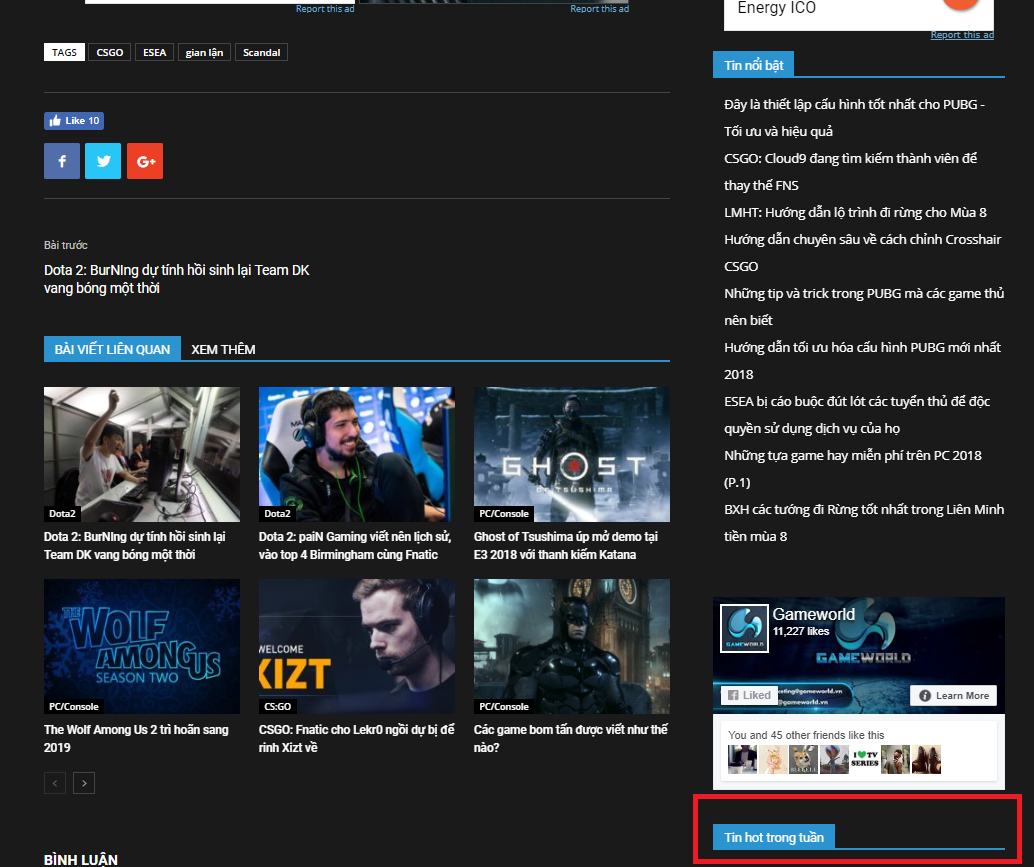Open The Wolf Among Us thumbnail
1034x867 pixels.
(x=142, y=646)
